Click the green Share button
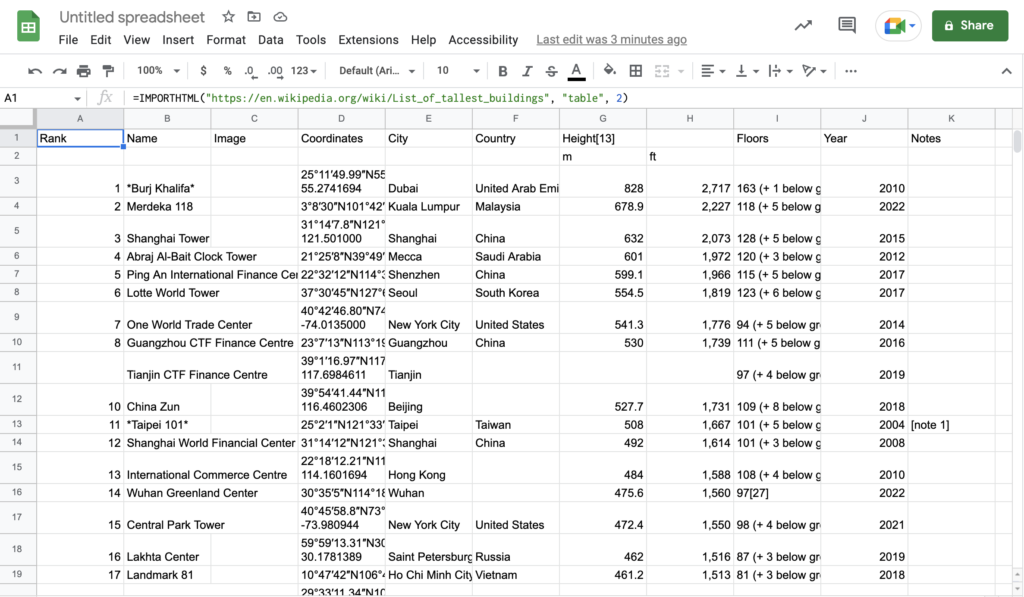Viewport: 1024px width, 597px height. [970, 25]
